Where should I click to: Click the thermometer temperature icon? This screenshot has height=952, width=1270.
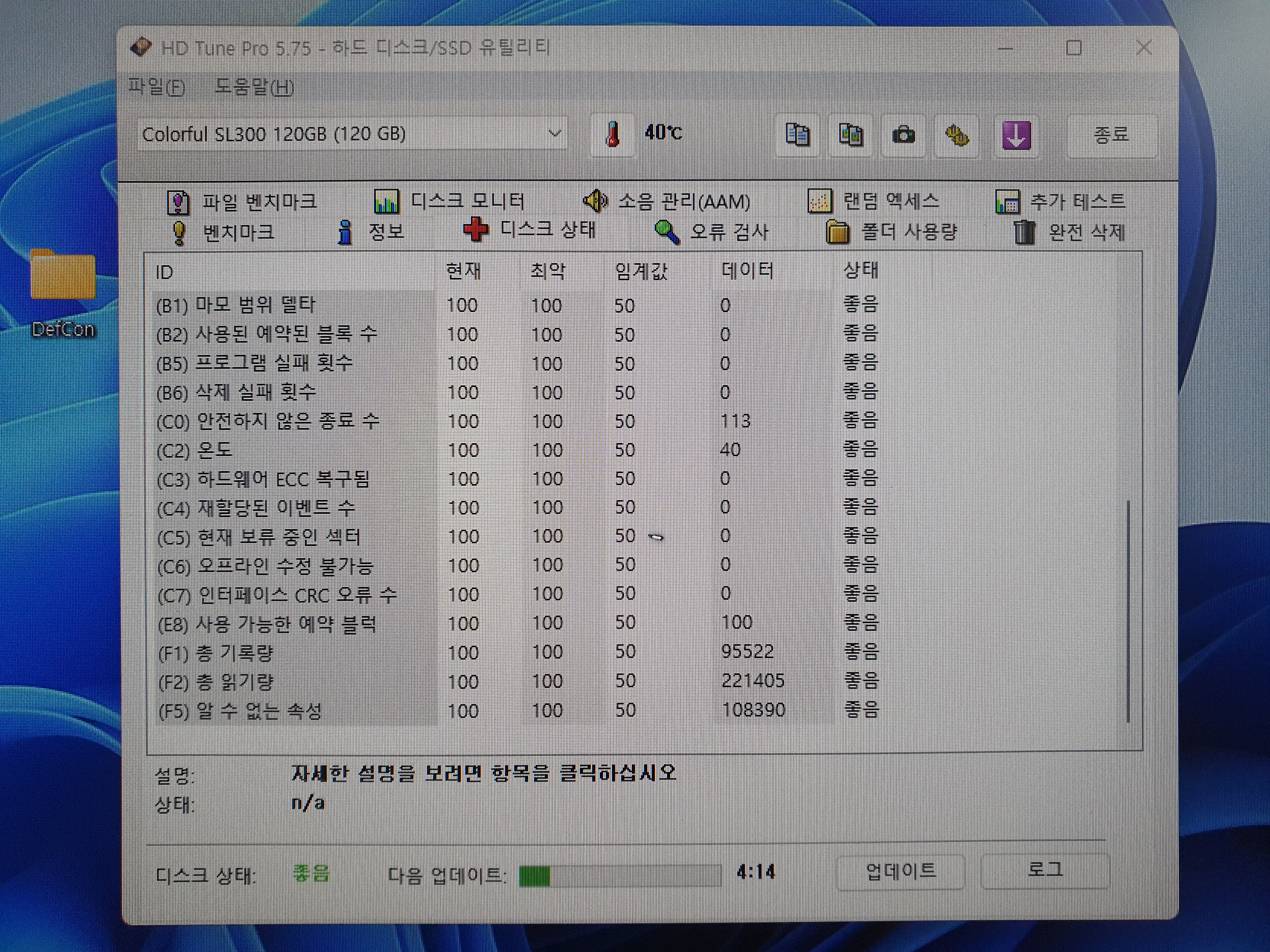click(x=613, y=134)
